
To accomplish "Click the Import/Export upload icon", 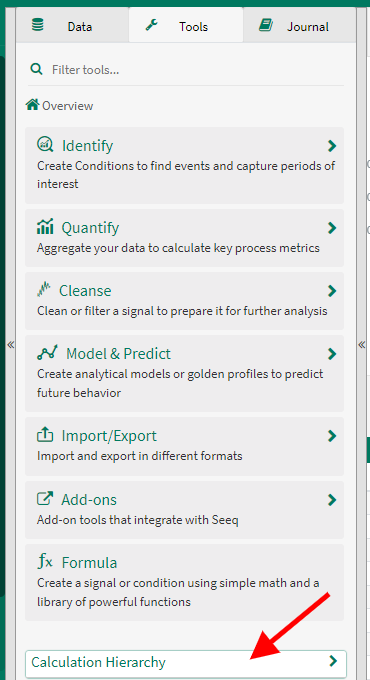I will (x=45, y=435).
